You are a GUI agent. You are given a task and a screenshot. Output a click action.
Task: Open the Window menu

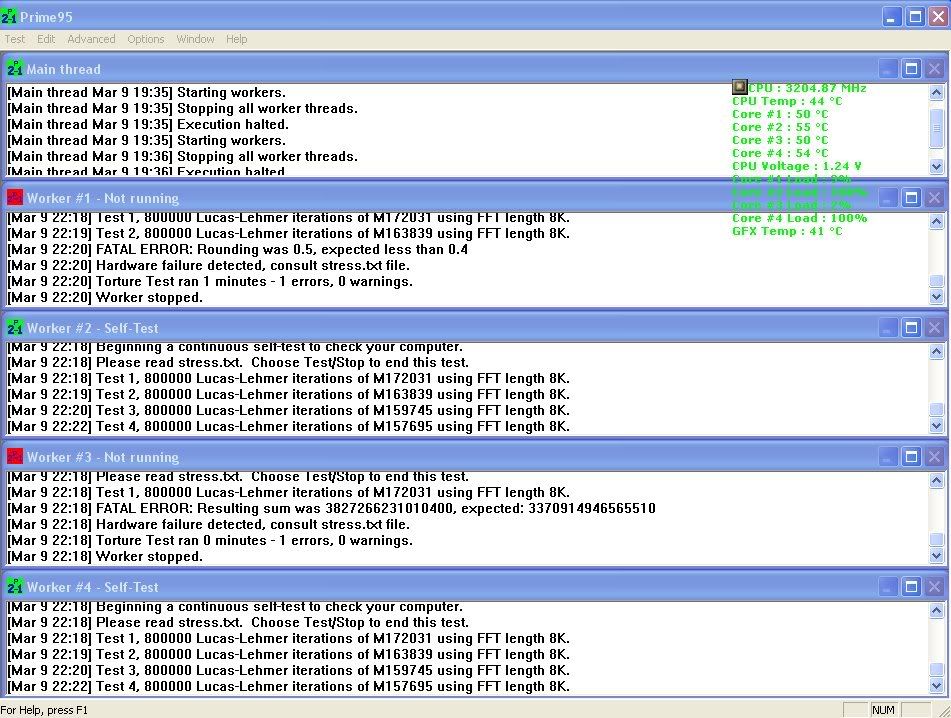point(195,39)
